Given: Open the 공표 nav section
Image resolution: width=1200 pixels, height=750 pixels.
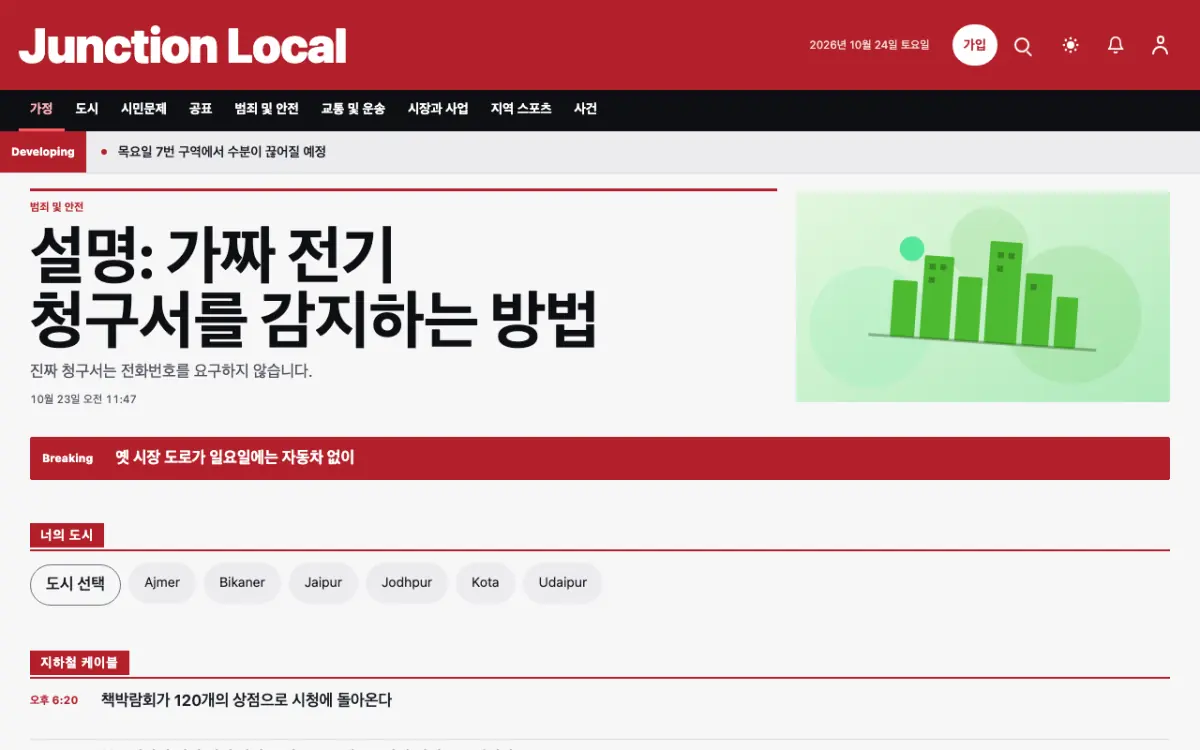Looking at the screenshot, I should [201, 109].
